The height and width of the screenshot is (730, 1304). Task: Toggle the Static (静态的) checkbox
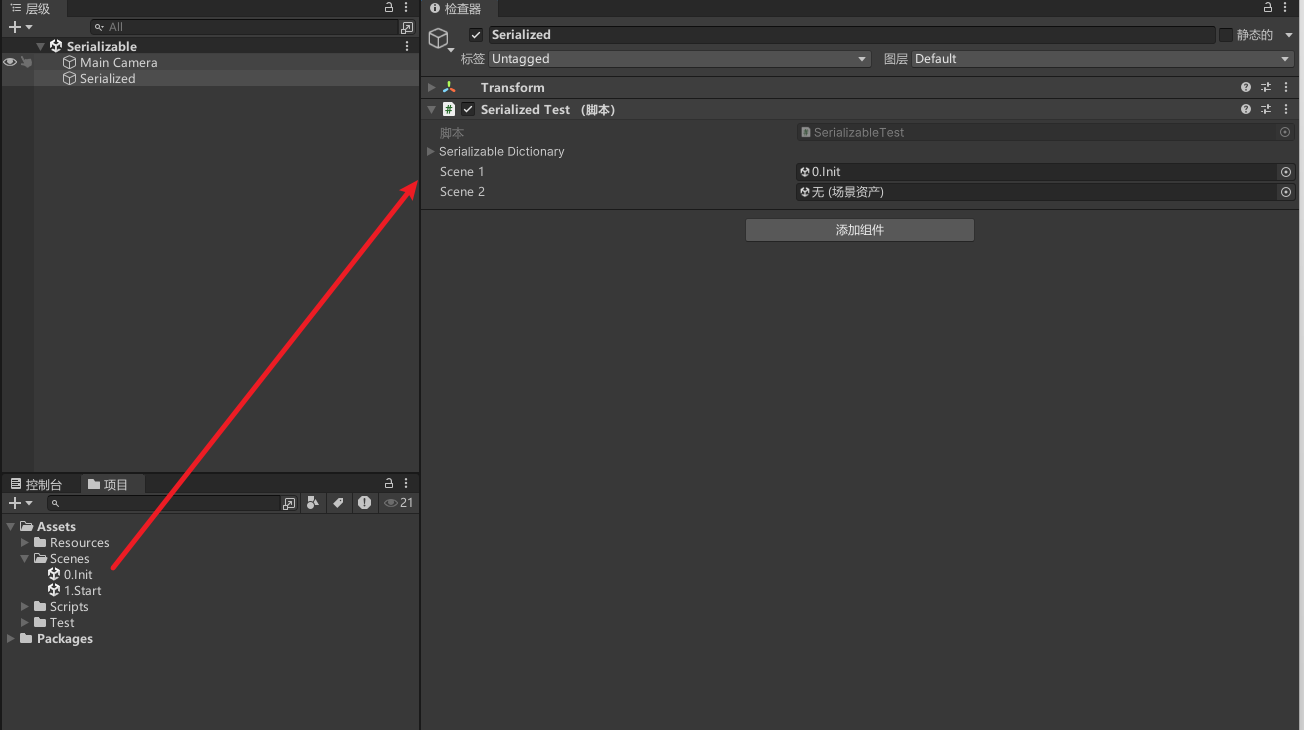tap(1226, 35)
